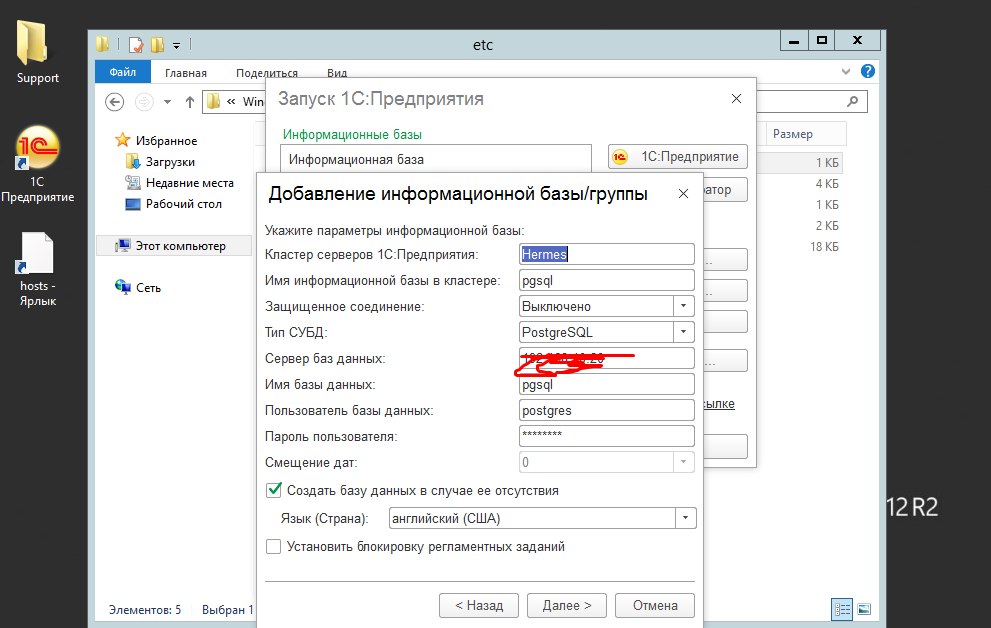Click properties icon in quick access toolbar
The width and height of the screenshot is (991, 628).
point(136,45)
